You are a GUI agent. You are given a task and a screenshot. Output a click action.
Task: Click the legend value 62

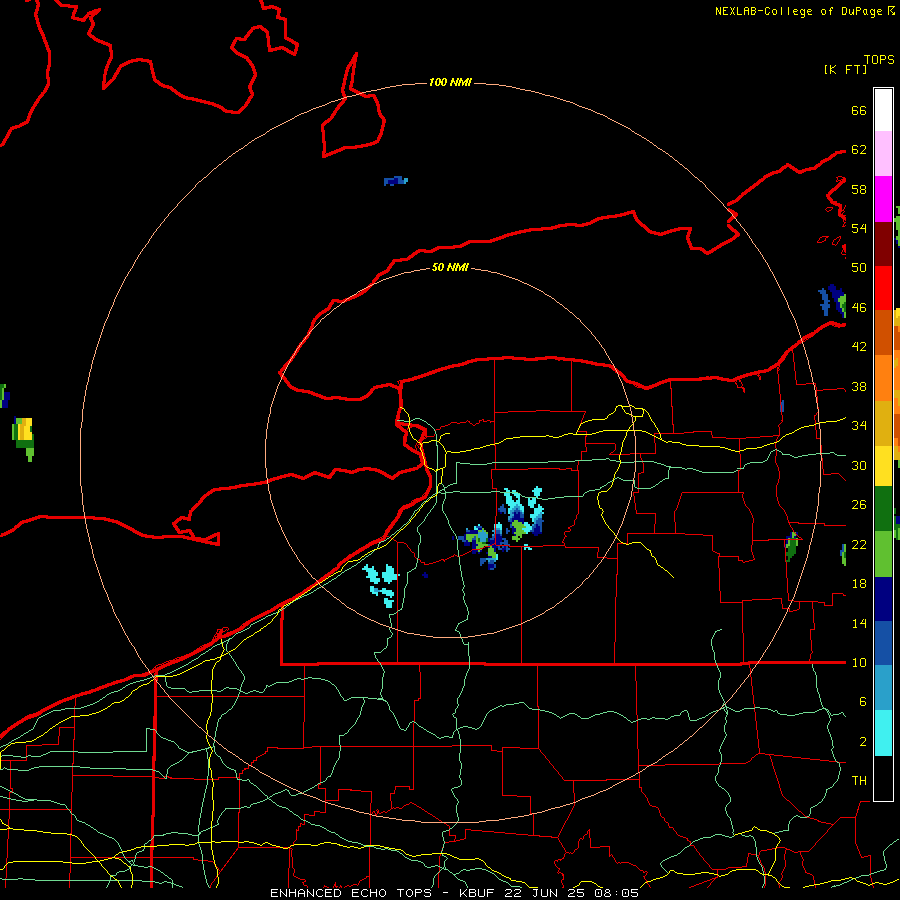pyautogui.click(x=859, y=150)
